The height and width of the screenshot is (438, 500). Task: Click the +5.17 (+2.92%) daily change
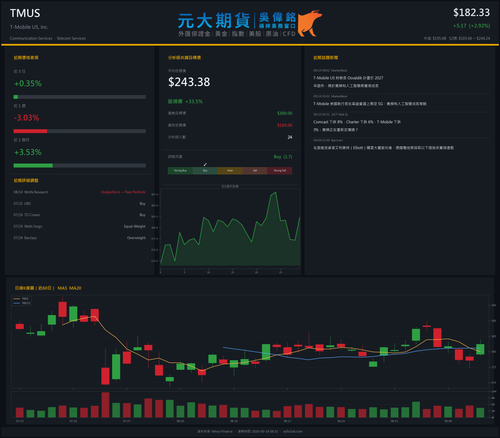pyautogui.click(x=471, y=26)
